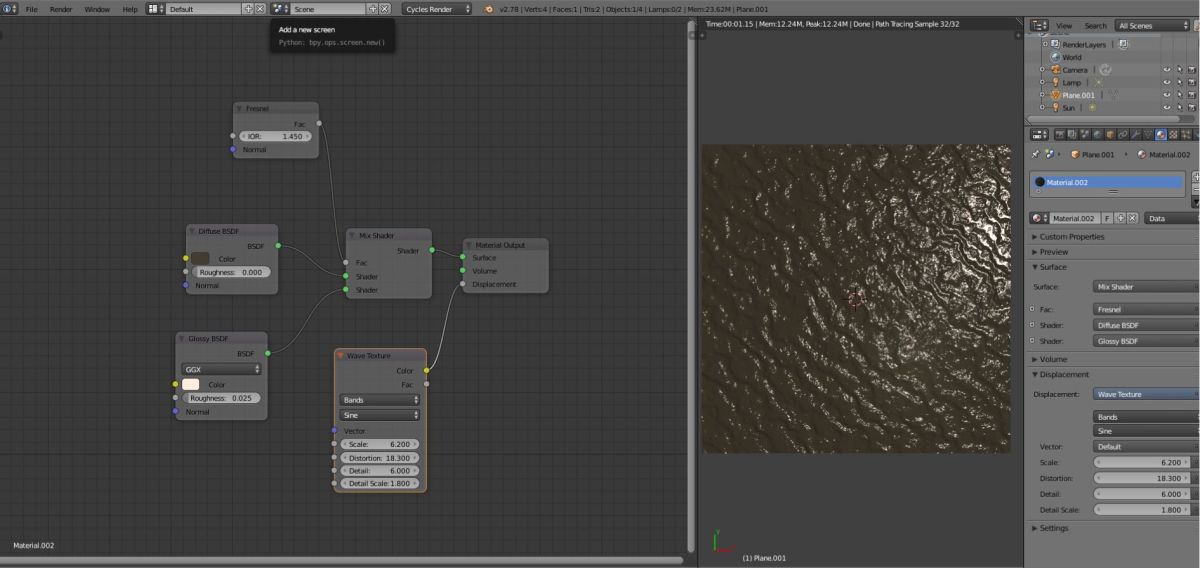
Task: Toggle Plane.001 selectability cursor icon
Action: pos(1179,95)
